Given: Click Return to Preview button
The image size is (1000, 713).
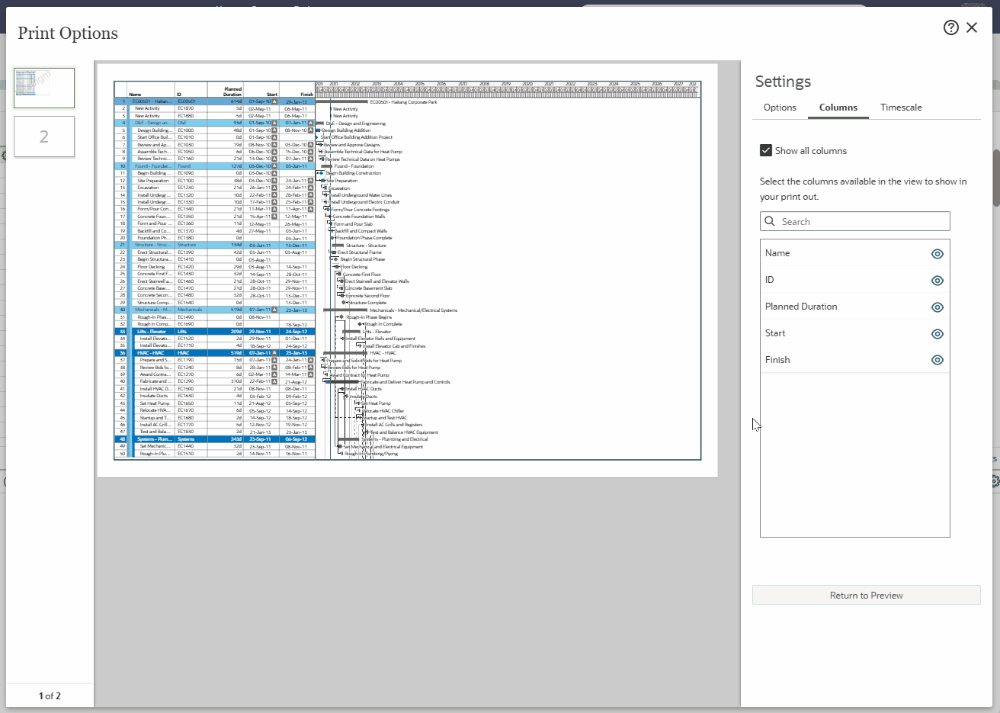Looking at the screenshot, I should click(x=866, y=595).
